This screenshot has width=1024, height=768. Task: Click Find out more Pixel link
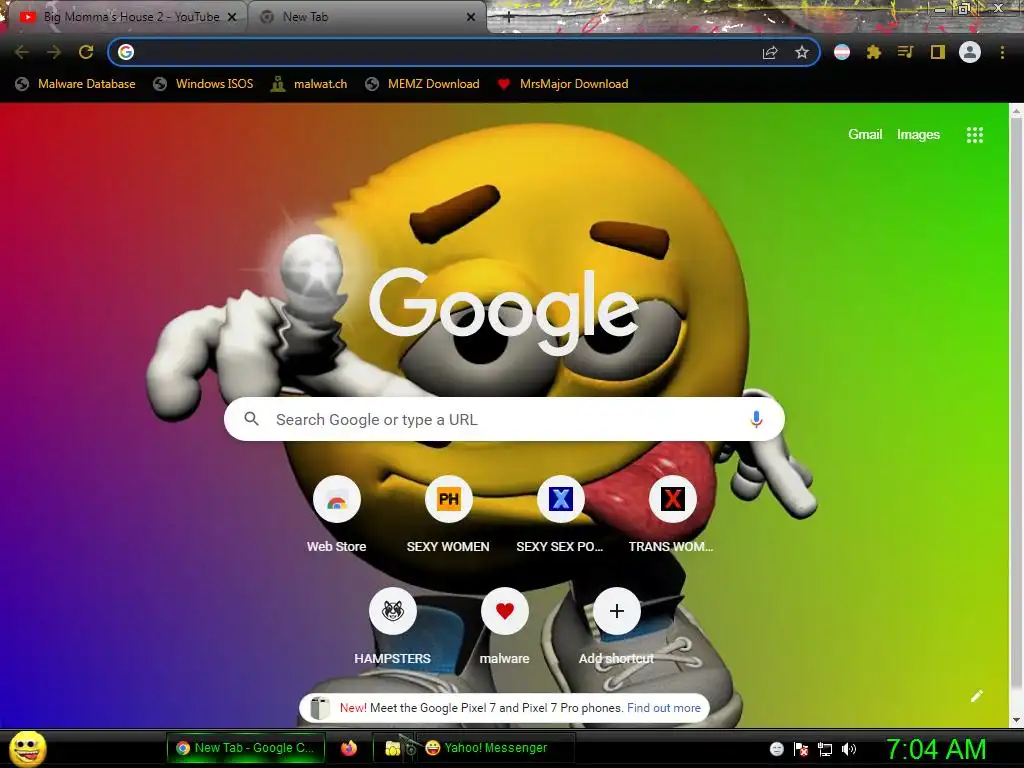(664, 708)
